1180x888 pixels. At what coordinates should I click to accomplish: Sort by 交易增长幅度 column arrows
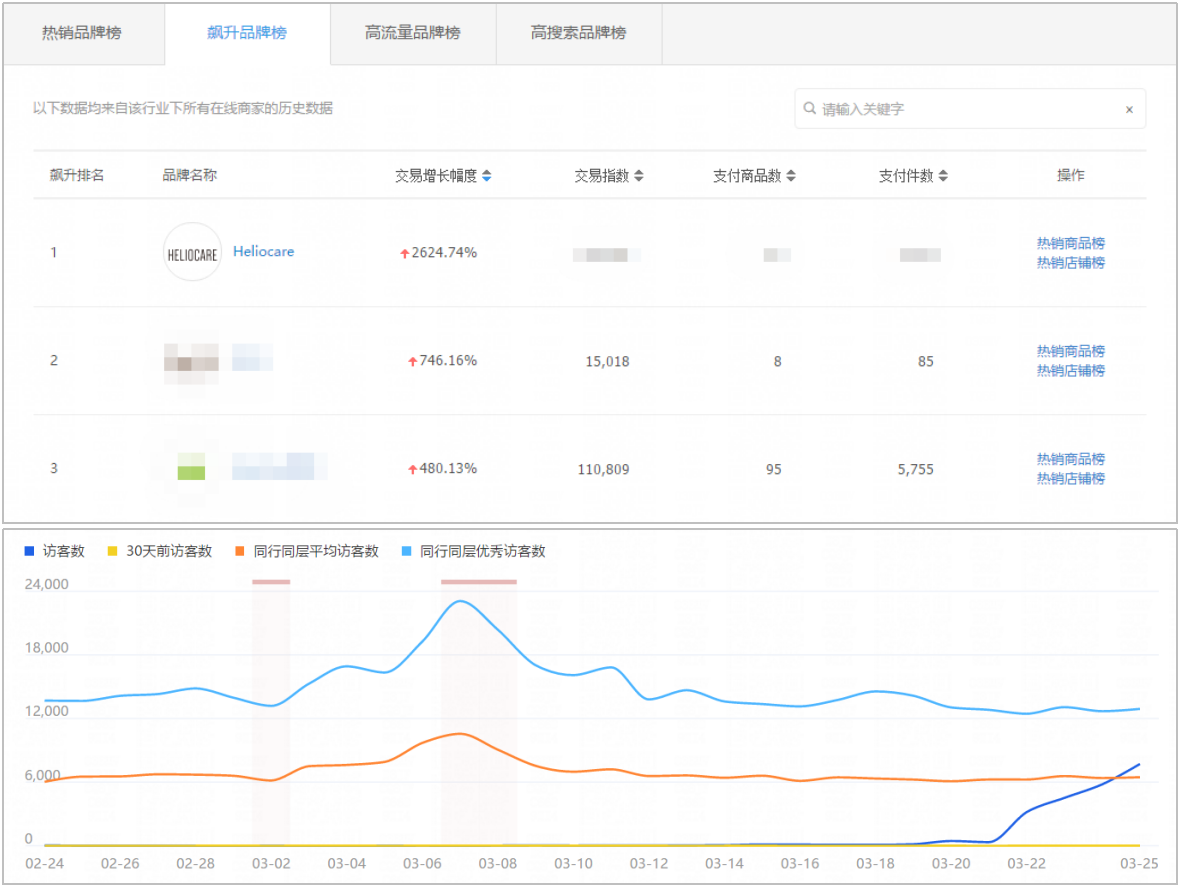pos(487,176)
